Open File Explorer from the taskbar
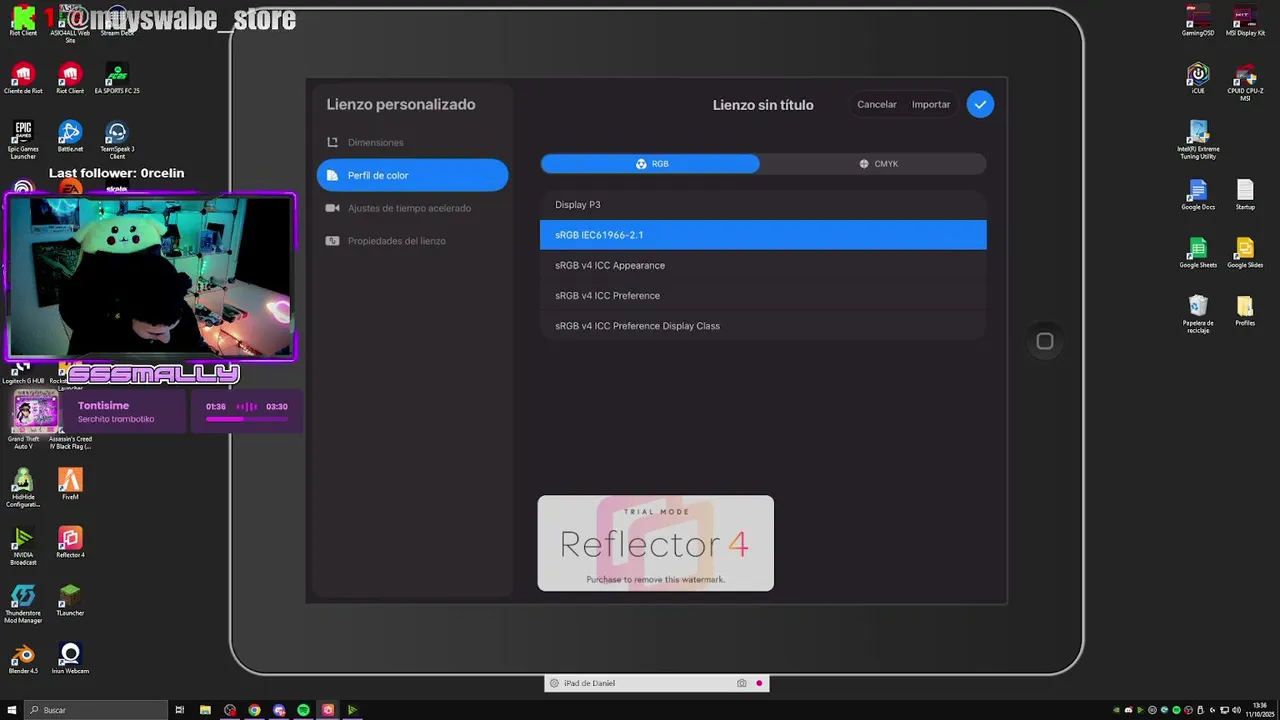 pos(205,710)
